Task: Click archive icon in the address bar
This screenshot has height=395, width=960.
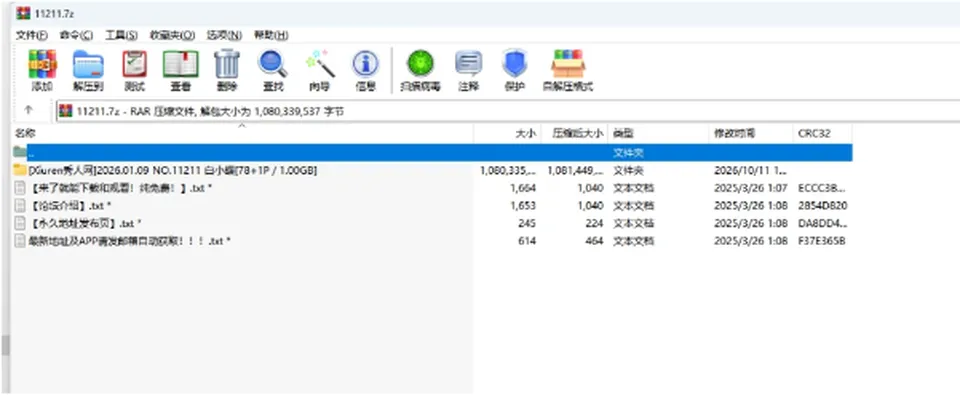Action: [66, 111]
